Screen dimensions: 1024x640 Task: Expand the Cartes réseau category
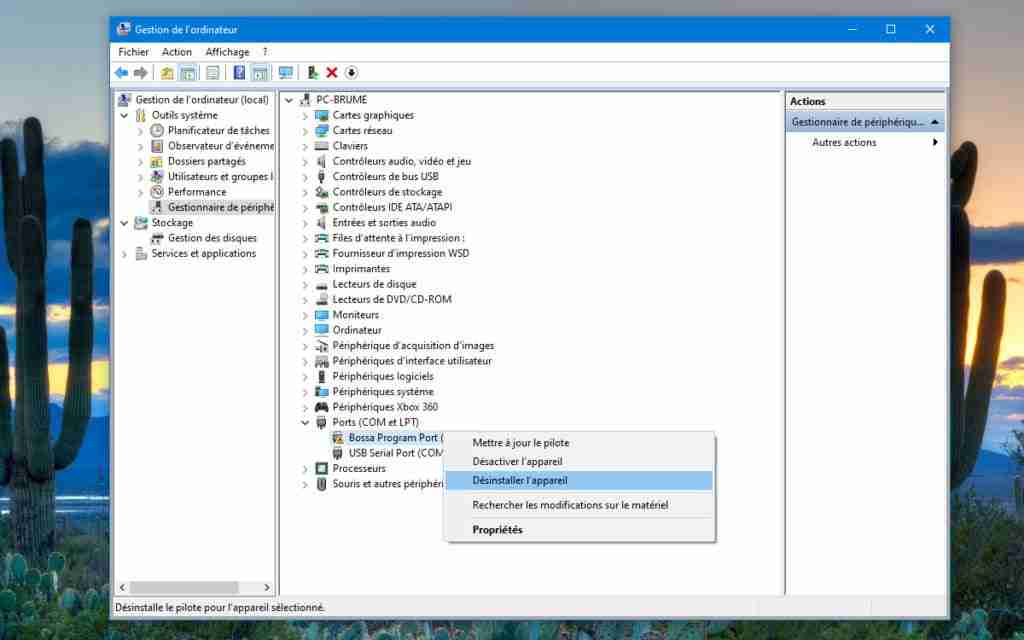(306, 130)
